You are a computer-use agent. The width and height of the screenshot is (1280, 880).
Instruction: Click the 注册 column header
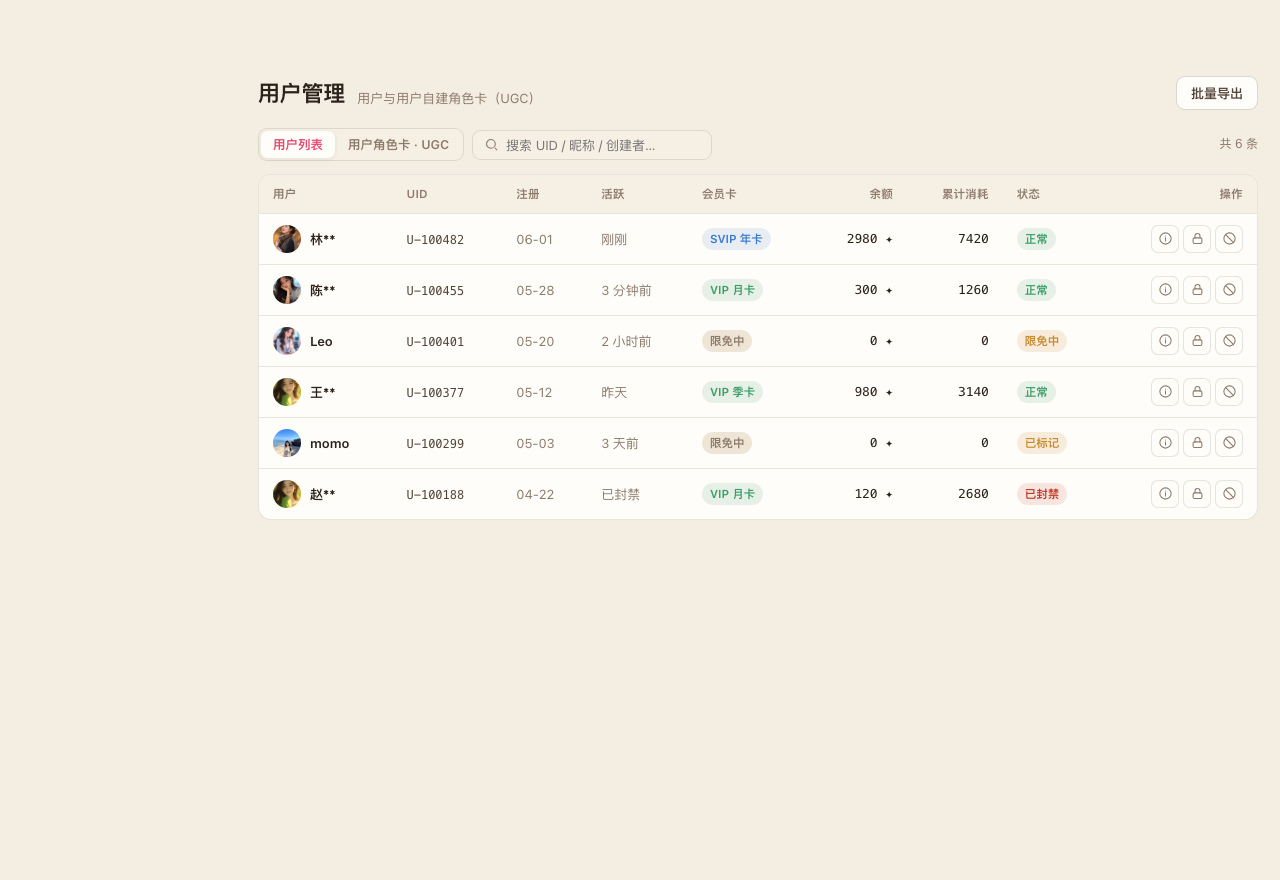pos(528,194)
